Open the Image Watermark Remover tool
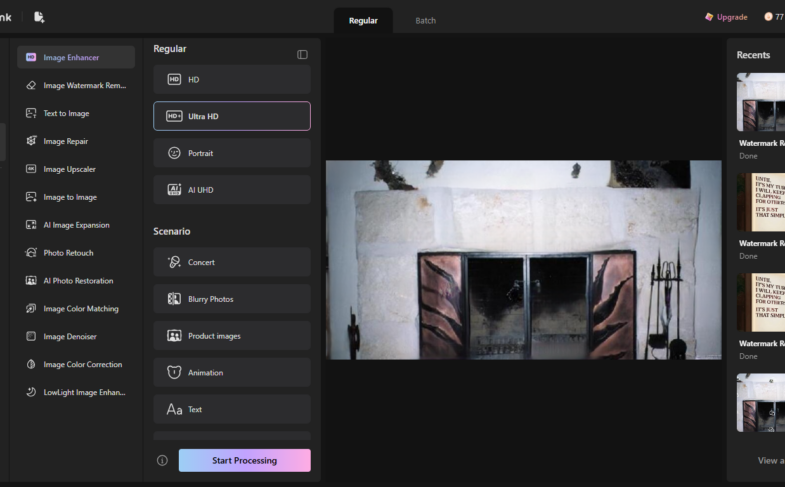Screen dimensions: 785x487 tap(76, 86)
